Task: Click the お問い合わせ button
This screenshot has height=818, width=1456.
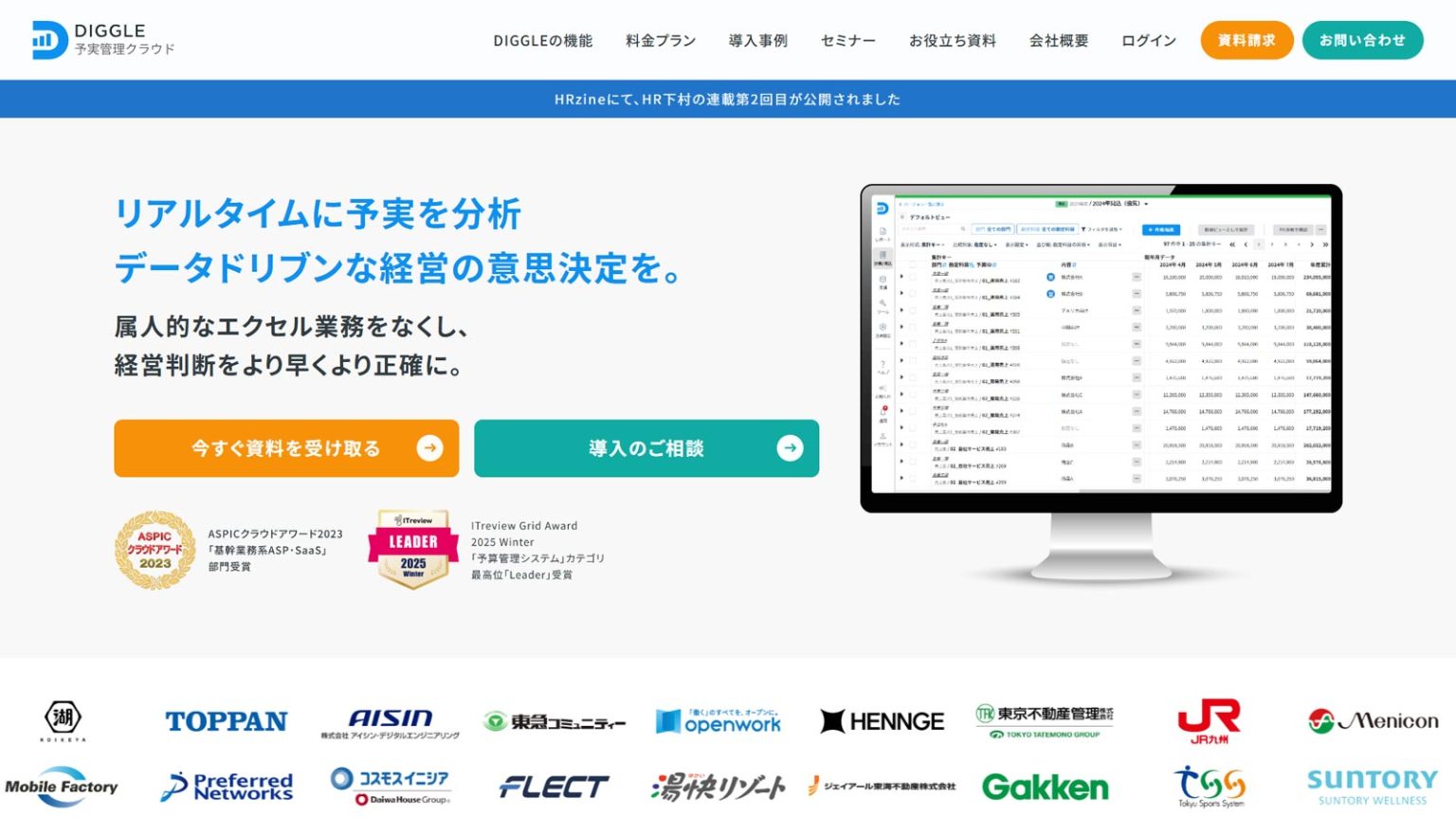Action: [1363, 41]
